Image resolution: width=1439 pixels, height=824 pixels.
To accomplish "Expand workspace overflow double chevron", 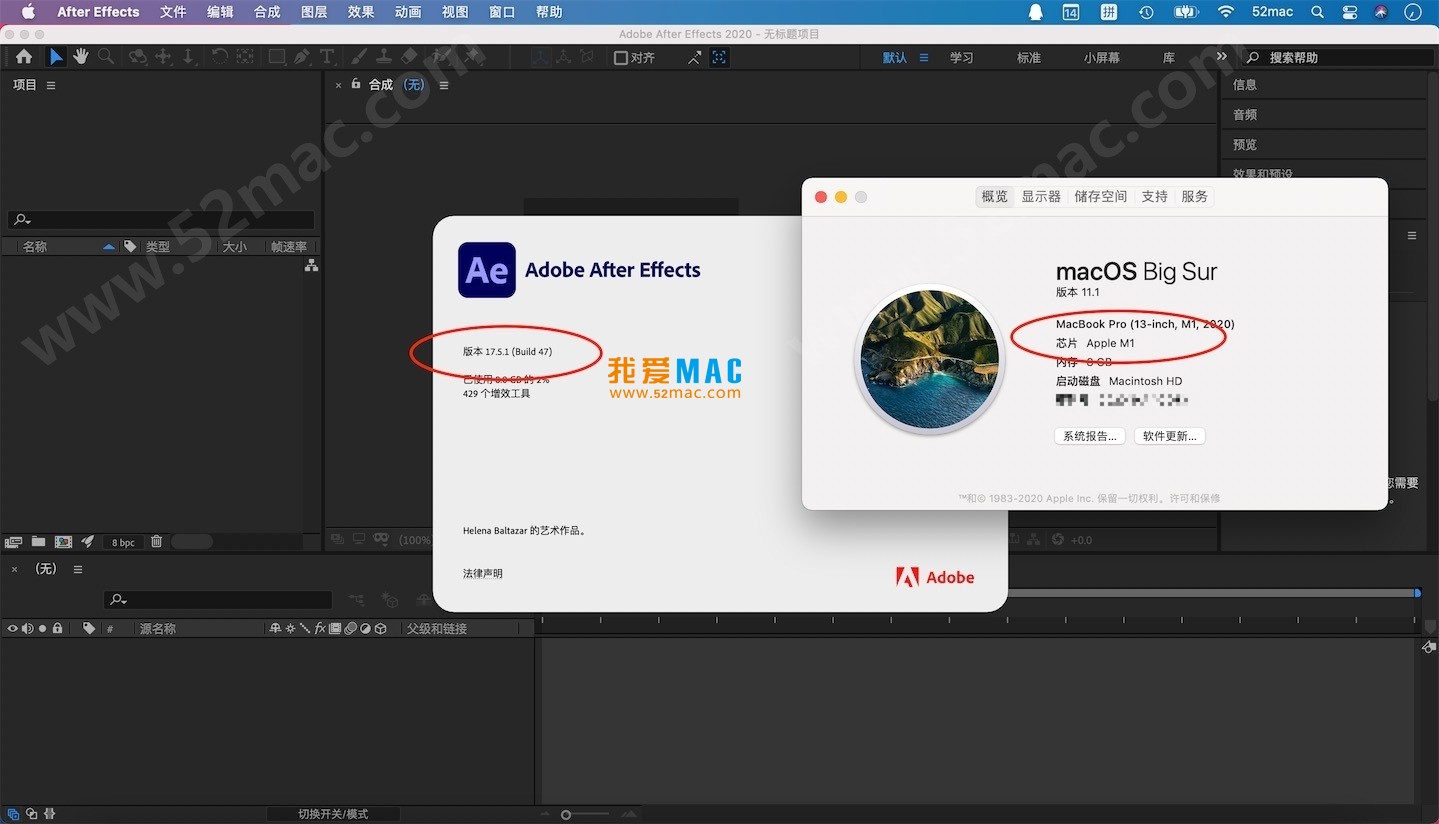I will (1221, 57).
